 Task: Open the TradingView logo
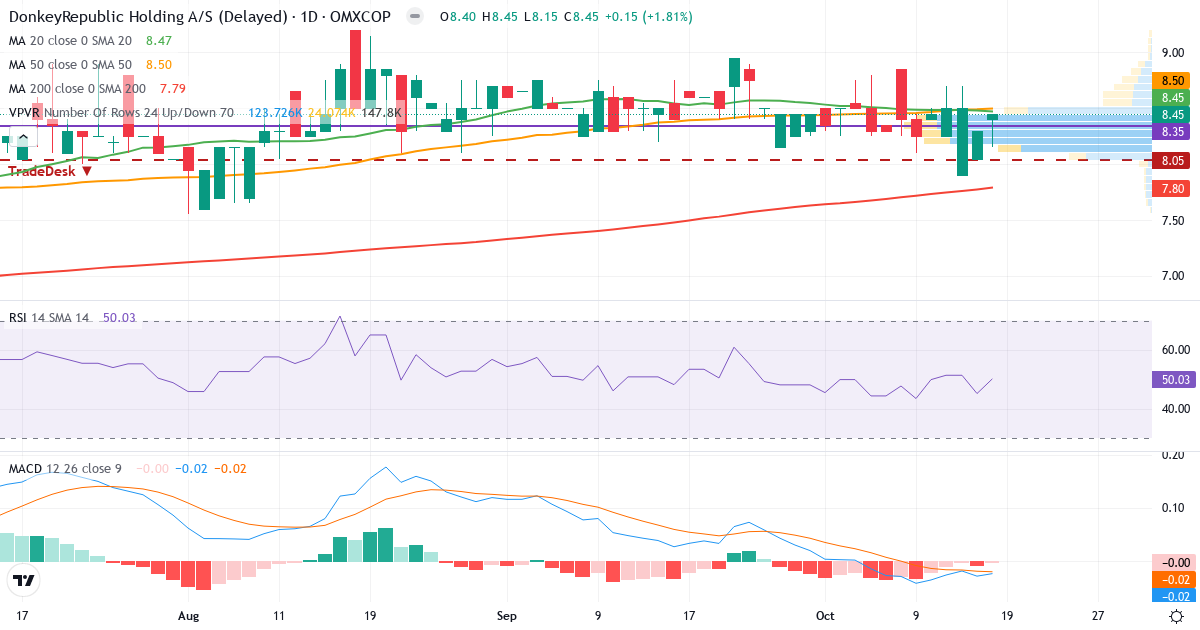pyautogui.click(x=23, y=579)
